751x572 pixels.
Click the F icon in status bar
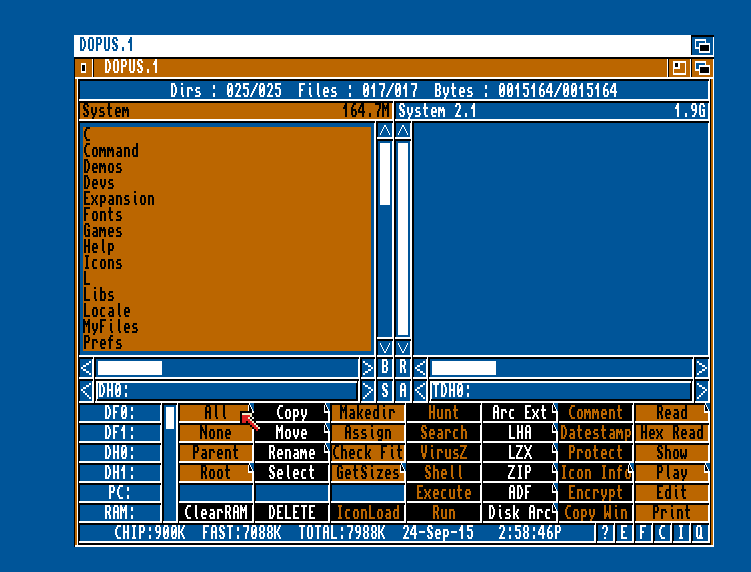pyautogui.click(x=643, y=533)
